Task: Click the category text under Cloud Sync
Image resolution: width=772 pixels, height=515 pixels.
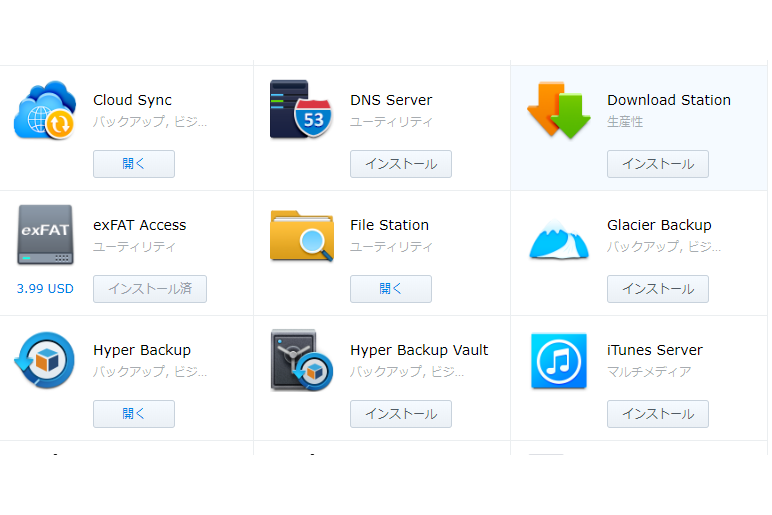Action: (150, 122)
